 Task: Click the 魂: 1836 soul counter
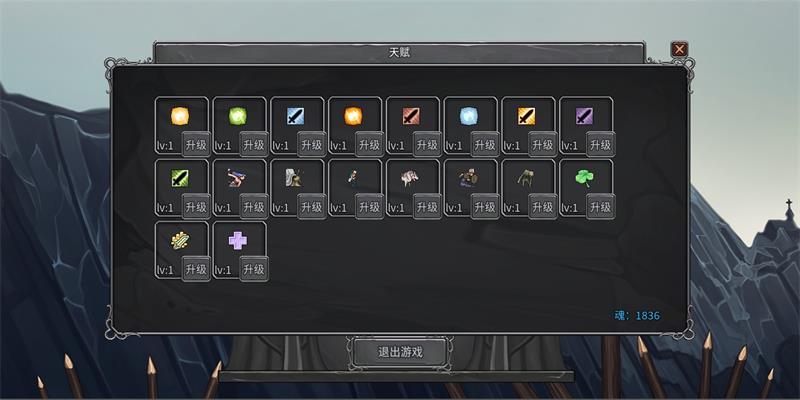tap(637, 316)
